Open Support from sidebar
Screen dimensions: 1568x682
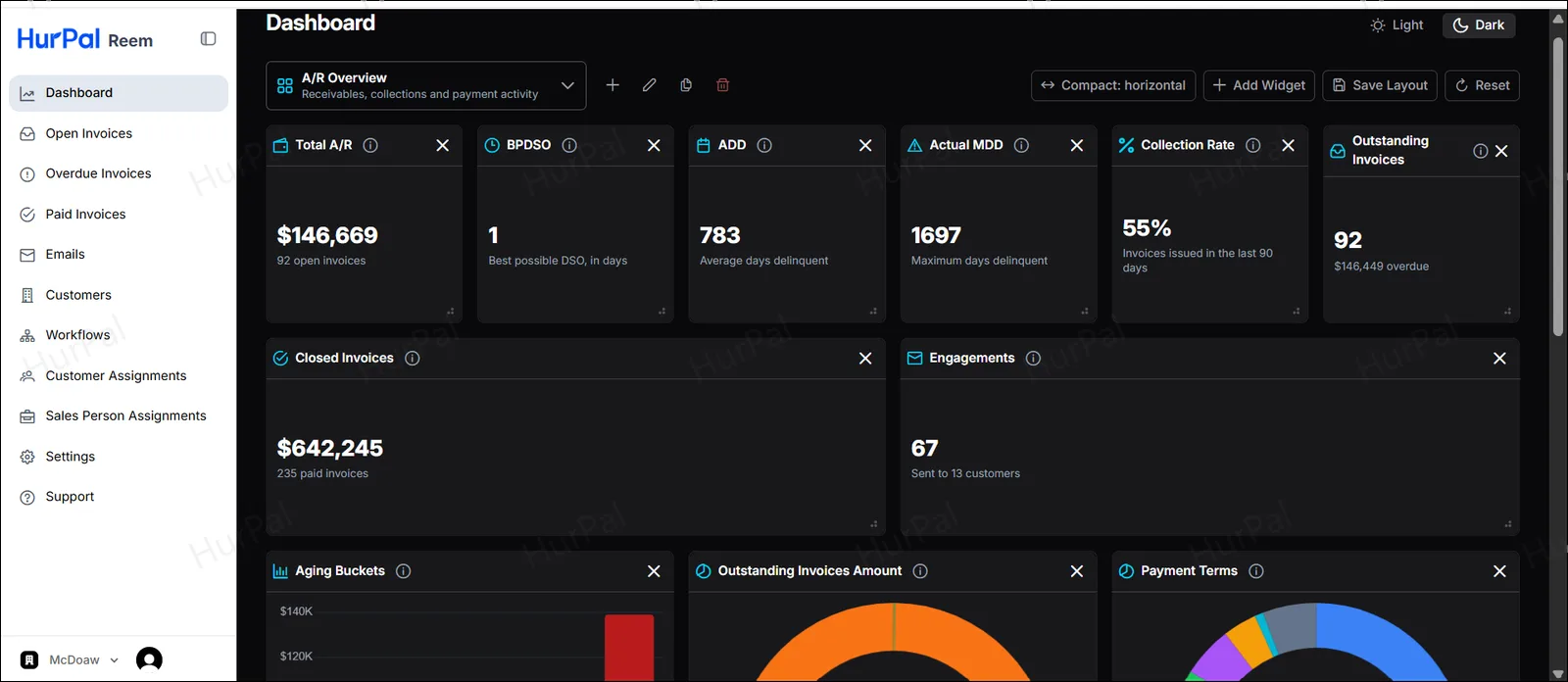pyautogui.click(x=119, y=497)
